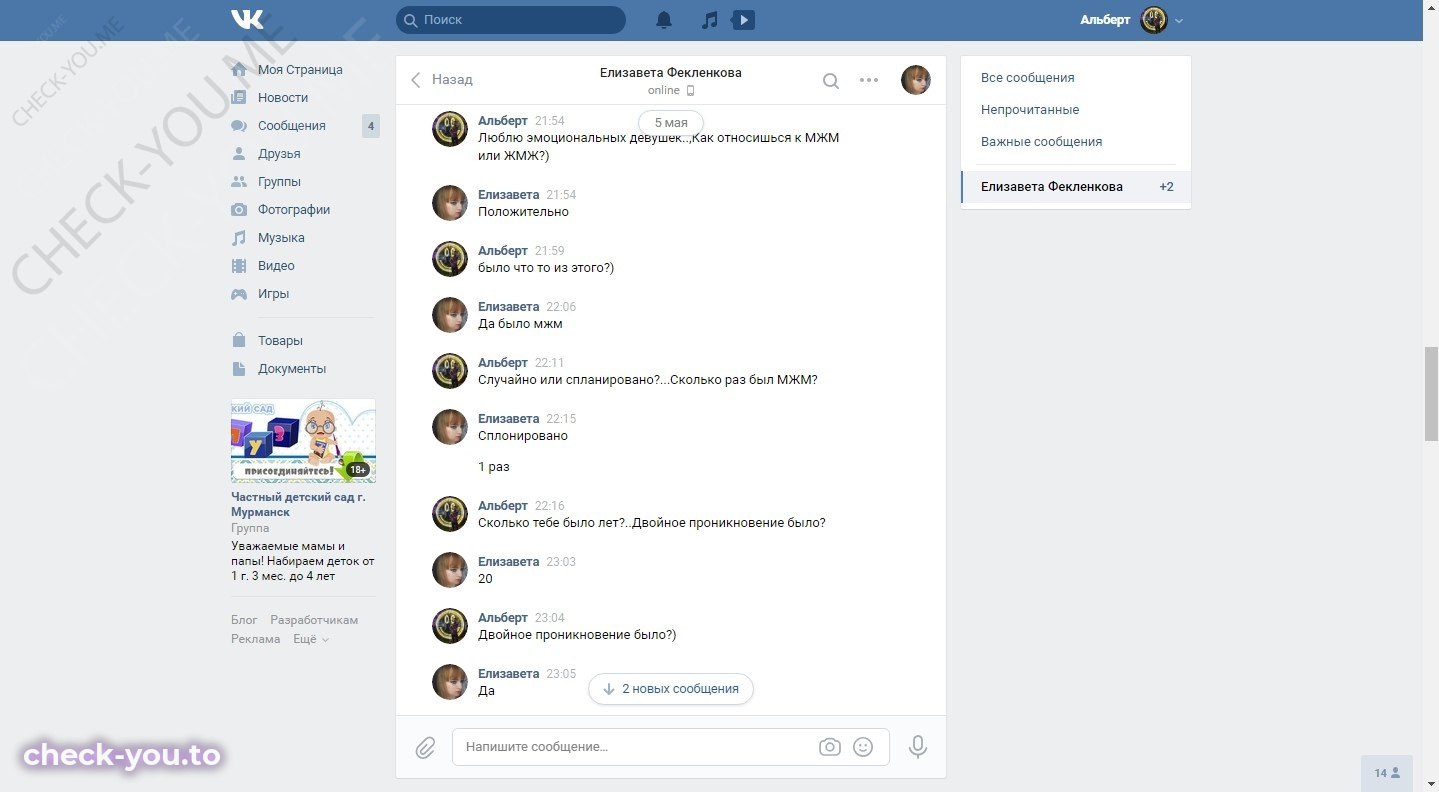Click Альберт's avatar on the 21:54 message
The width and height of the screenshot is (1439, 792).
point(450,129)
